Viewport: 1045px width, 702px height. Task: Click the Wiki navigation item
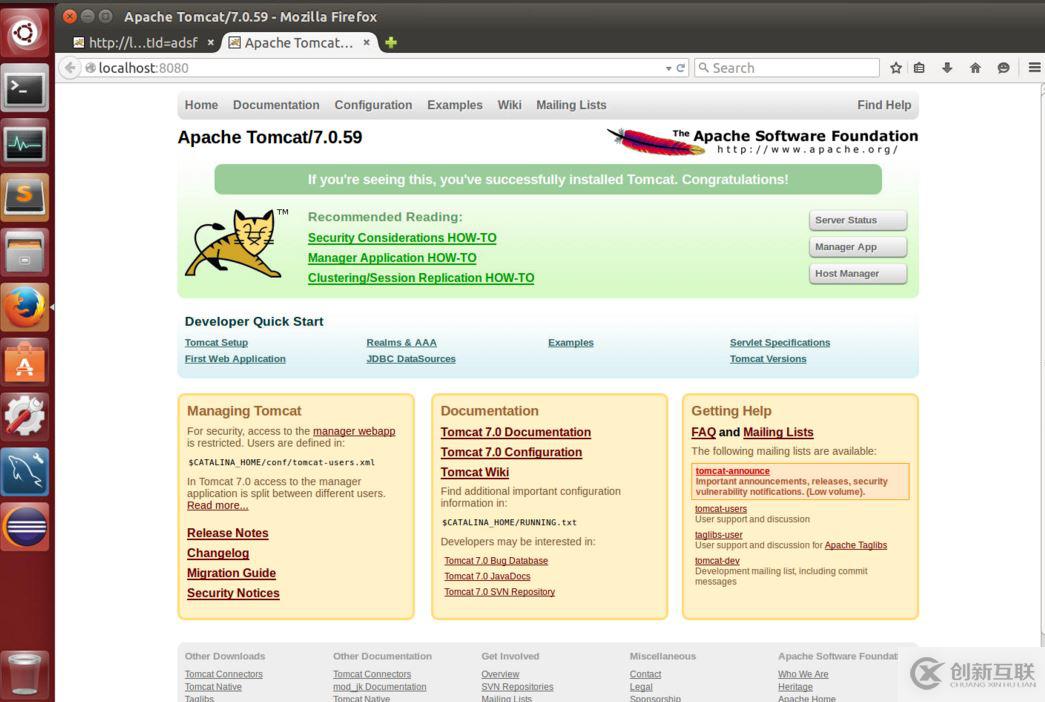pos(509,104)
